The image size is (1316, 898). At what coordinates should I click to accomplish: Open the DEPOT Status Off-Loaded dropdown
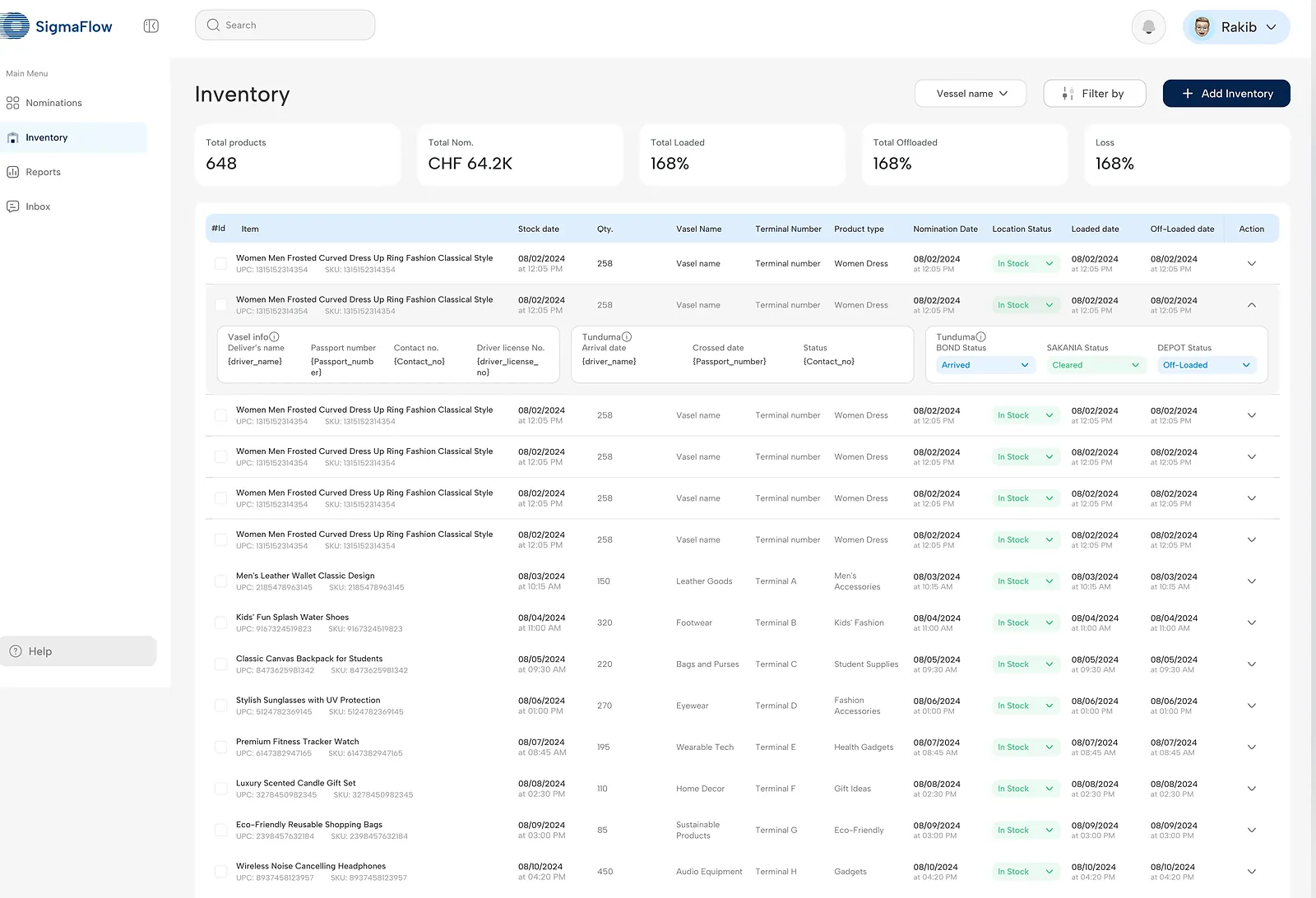tap(1207, 365)
